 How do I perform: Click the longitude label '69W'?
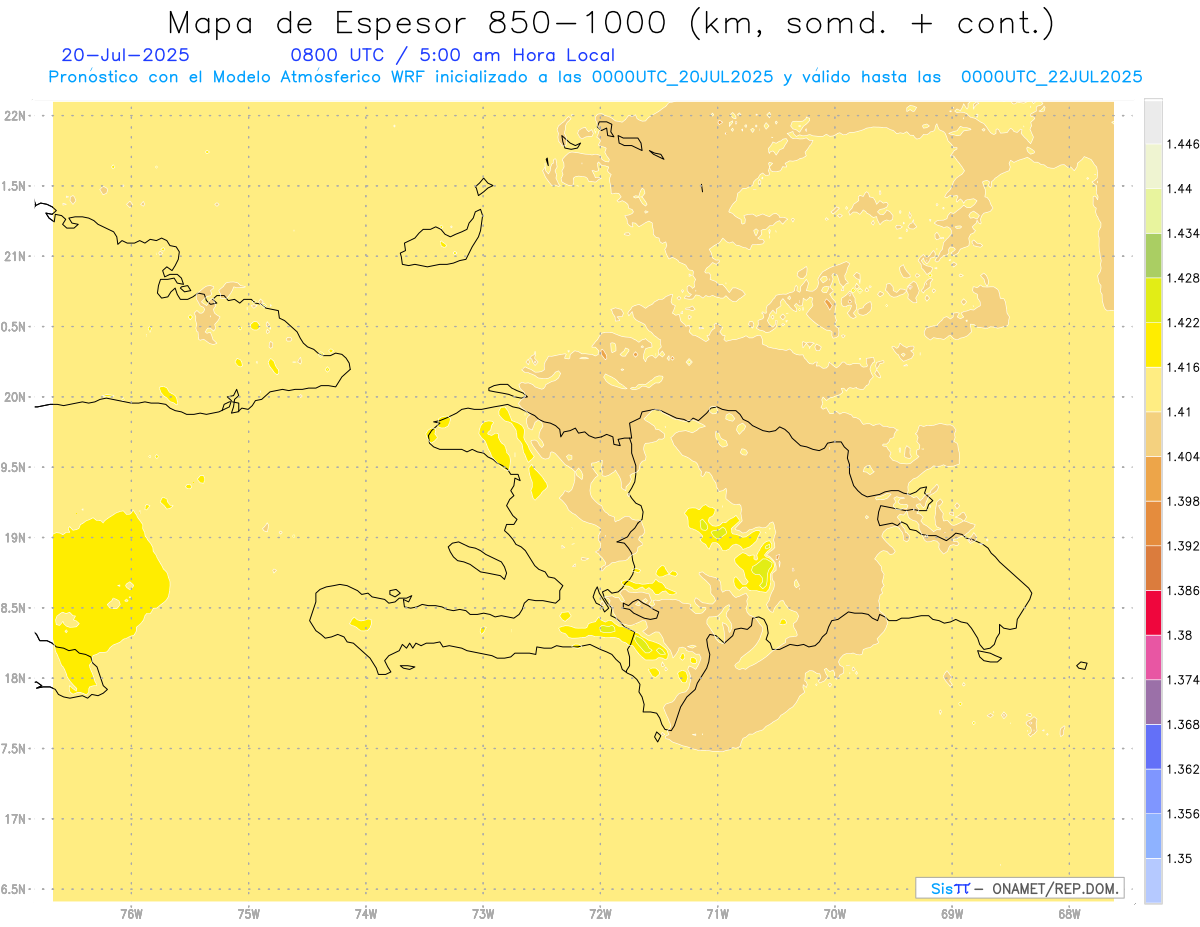point(952,913)
